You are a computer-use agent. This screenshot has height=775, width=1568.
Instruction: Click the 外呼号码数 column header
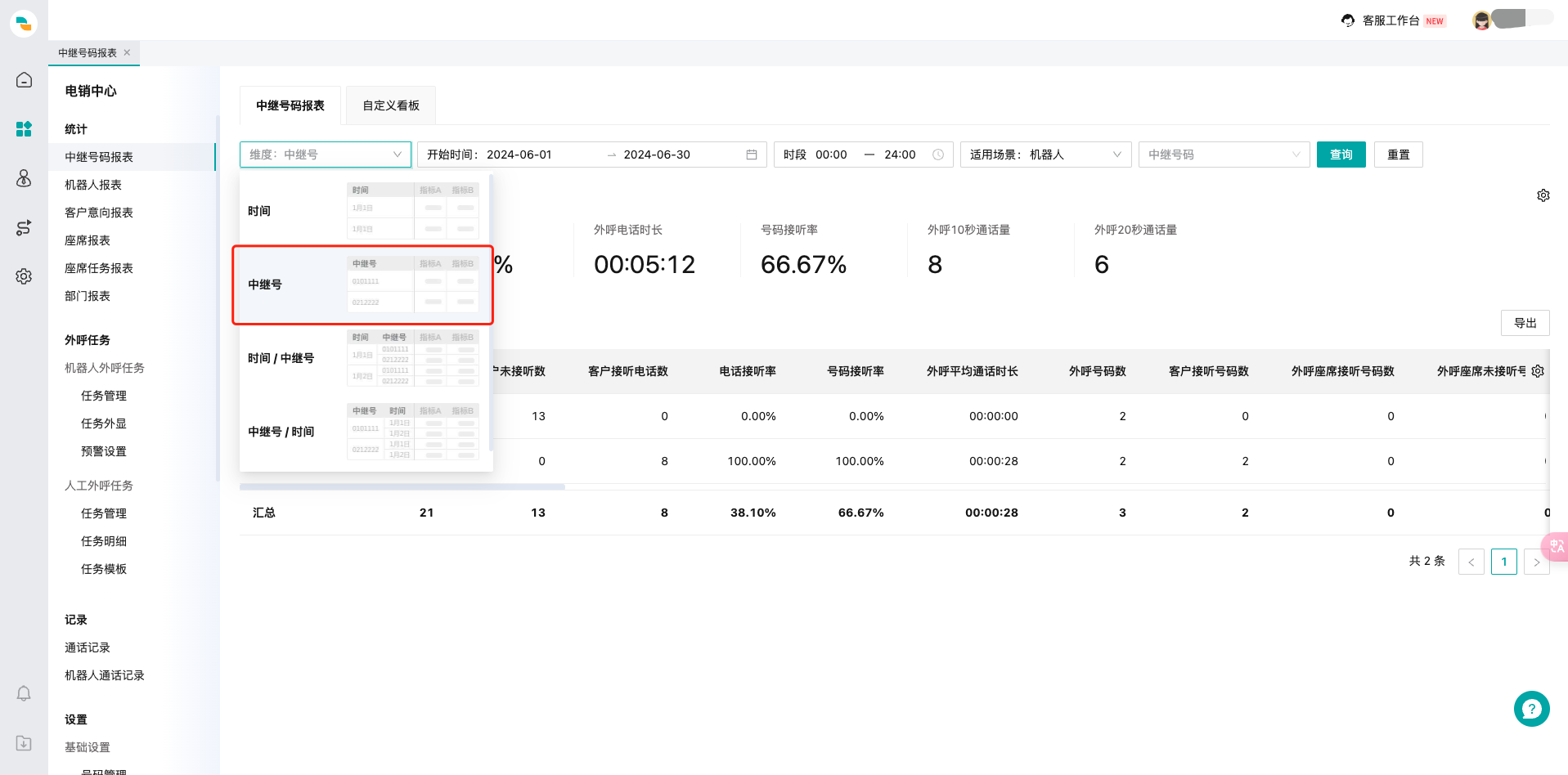pyautogui.click(x=1098, y=371)
